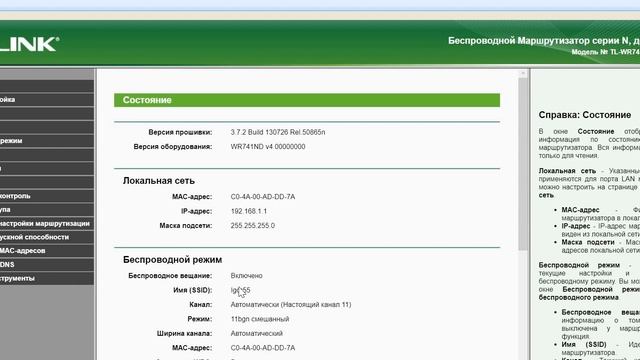The height and width of the screenshot is (360, 640).
Task: Click the 'Версия оборудования:' label
Action: 173,147
